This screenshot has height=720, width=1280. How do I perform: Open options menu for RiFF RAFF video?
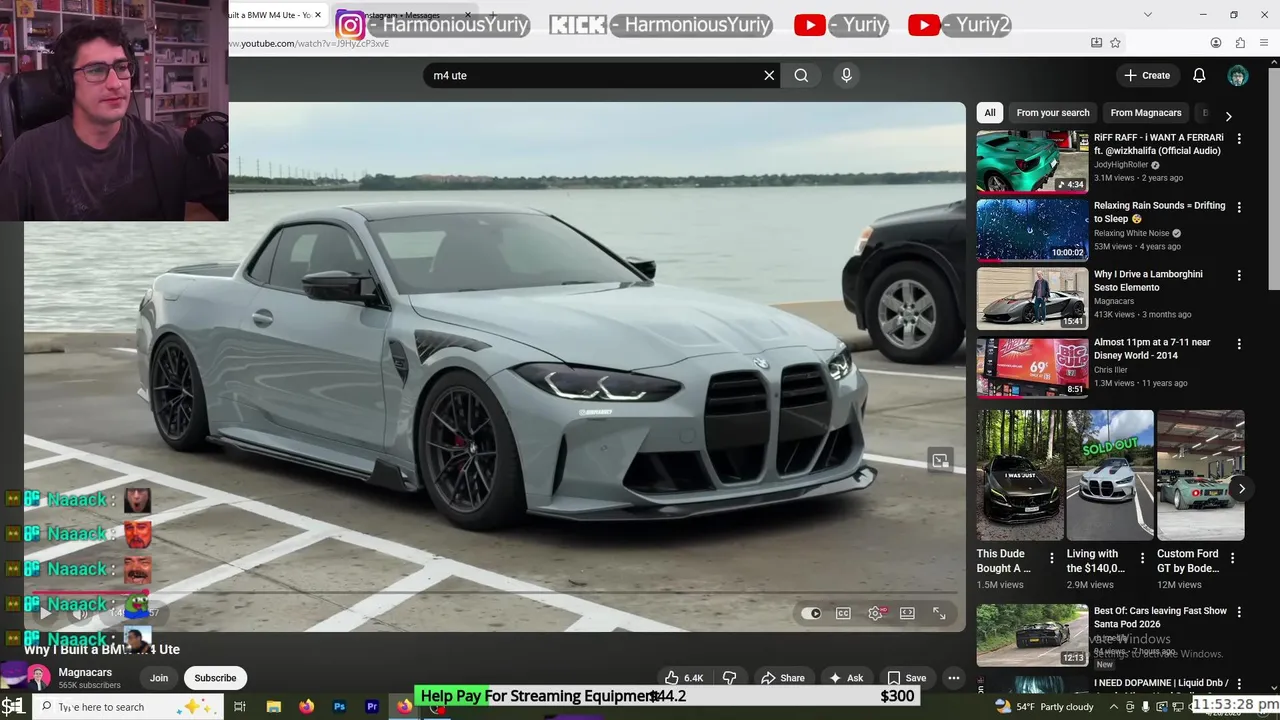(1239, 139)
